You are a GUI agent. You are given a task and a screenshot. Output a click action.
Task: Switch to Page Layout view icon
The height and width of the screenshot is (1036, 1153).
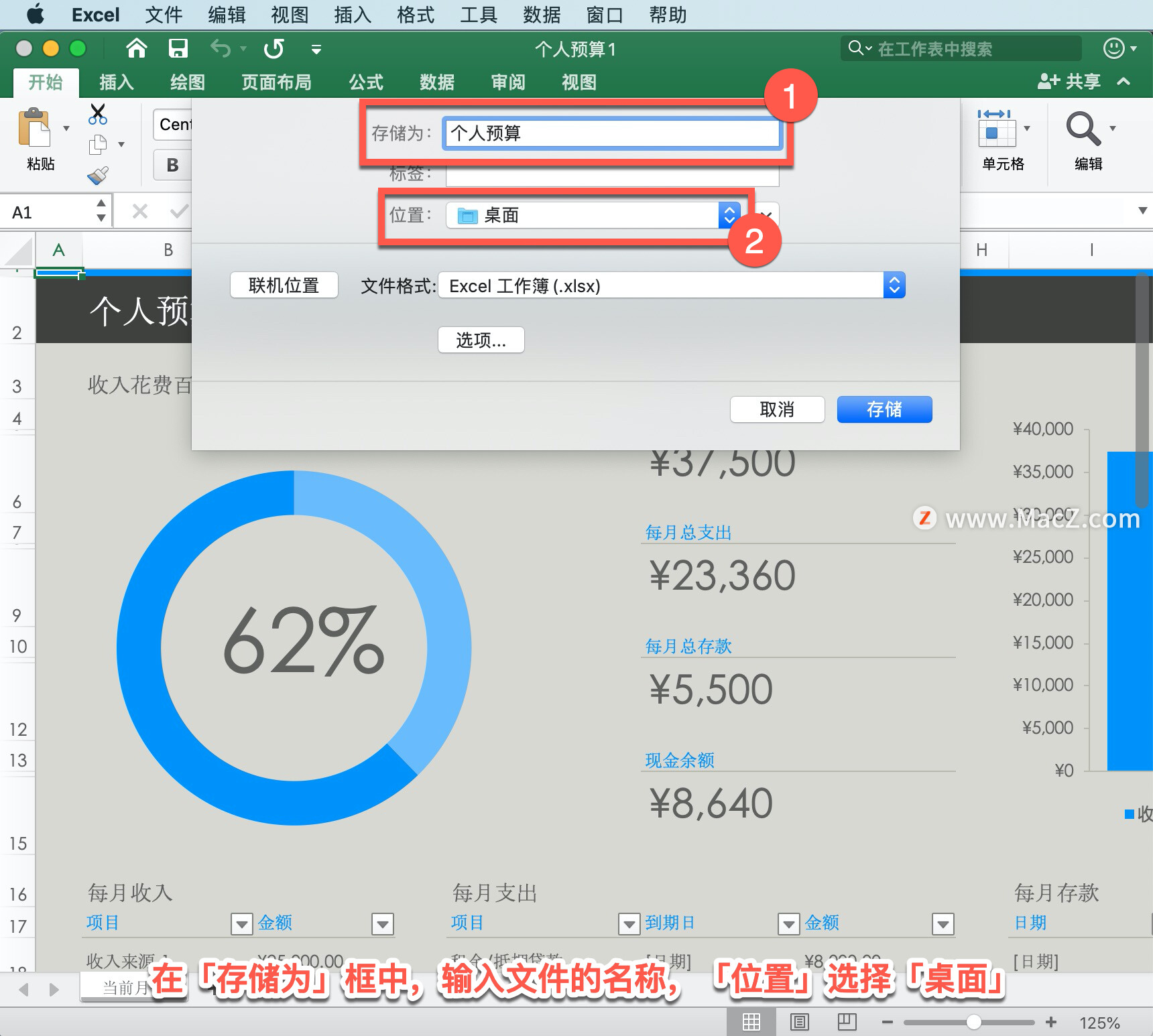tap(799, 1022)
